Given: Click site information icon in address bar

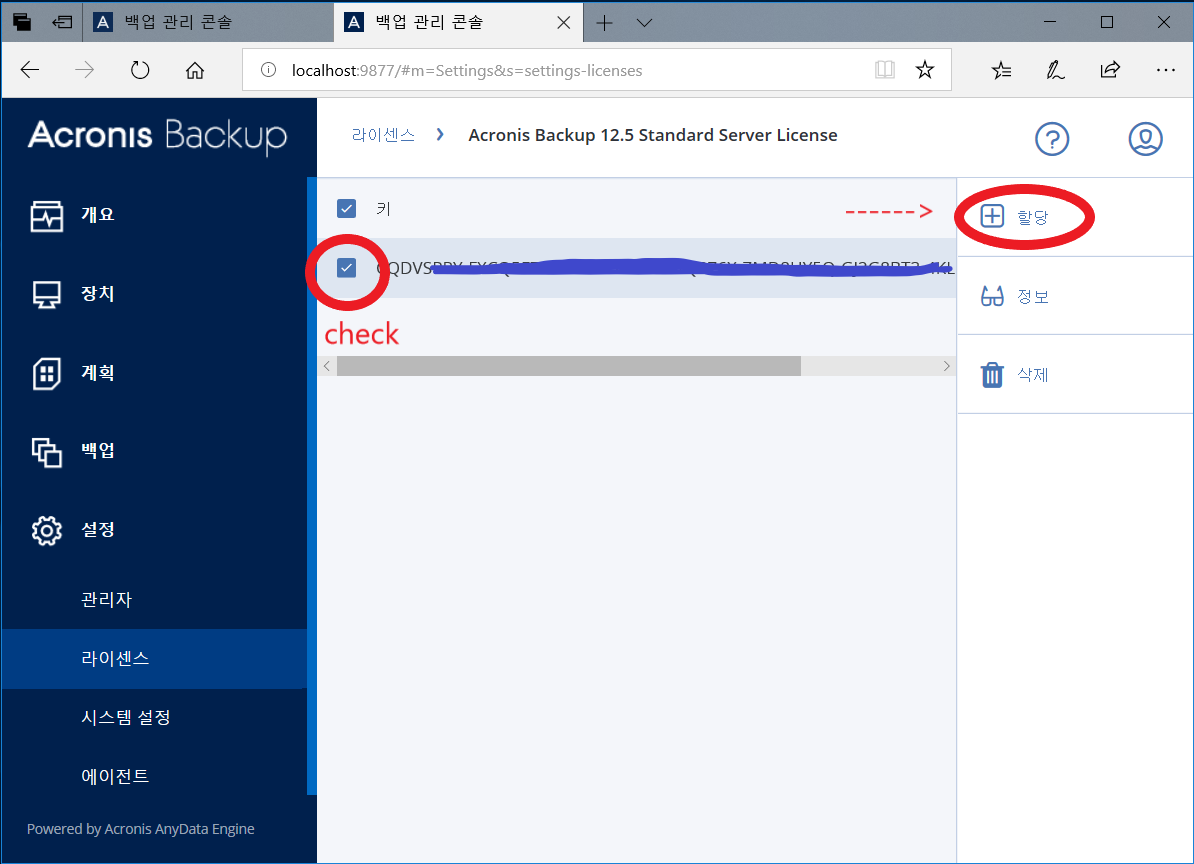Looking at the screenshot, I should click(268, 70).
